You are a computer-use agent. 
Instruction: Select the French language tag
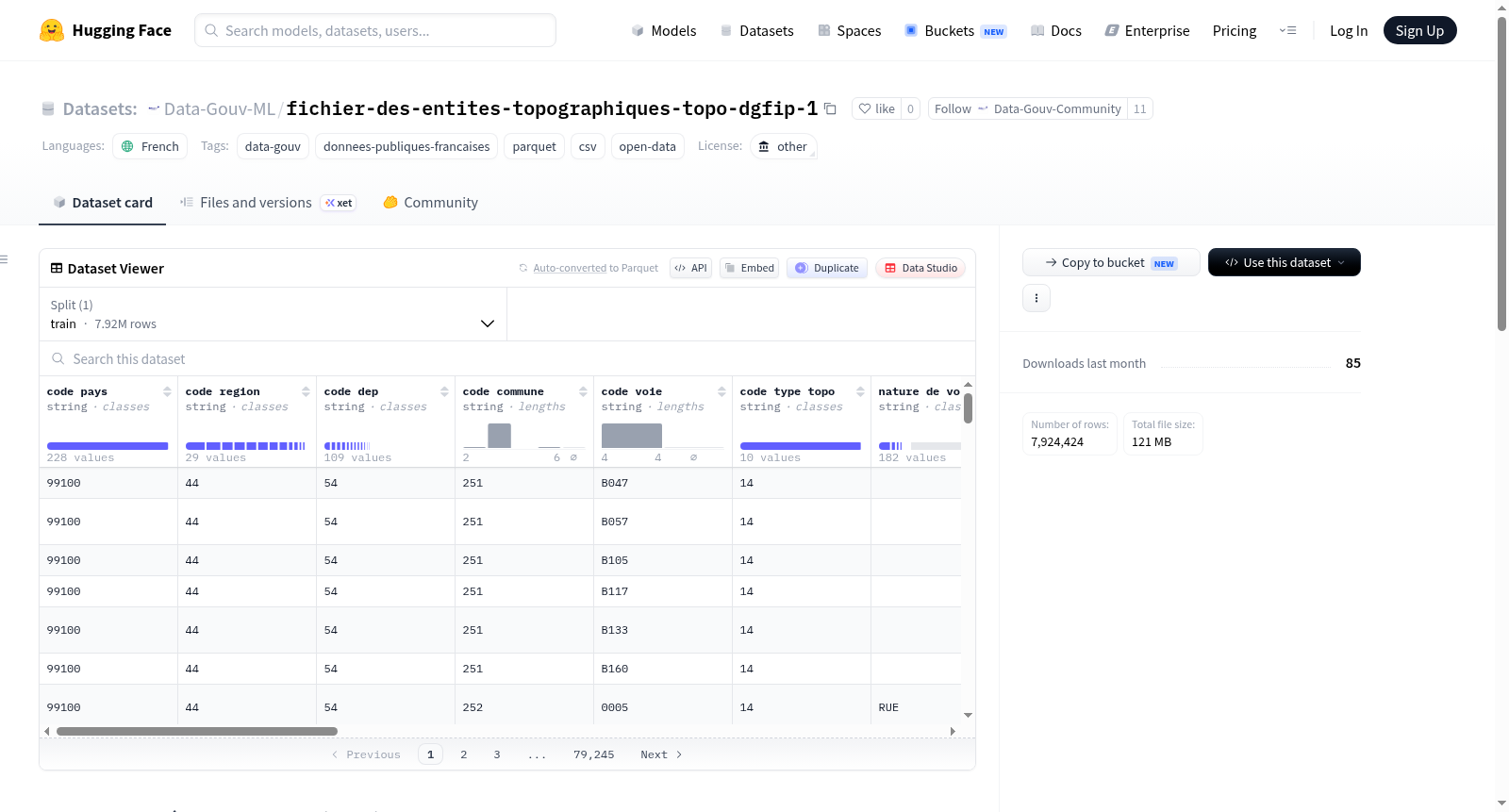click(150, 146)
